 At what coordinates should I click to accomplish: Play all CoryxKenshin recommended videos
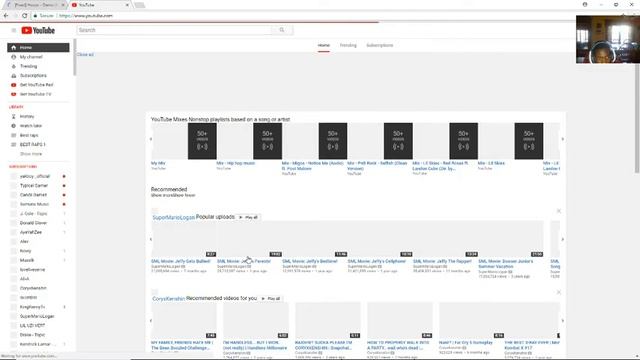[271, 299]
